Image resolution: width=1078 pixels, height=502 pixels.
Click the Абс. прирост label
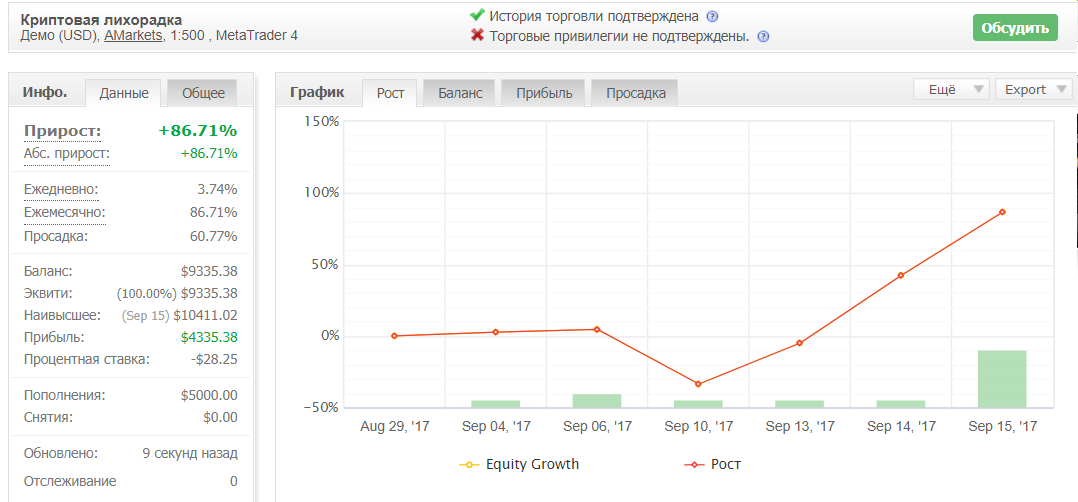pos(67,153)
